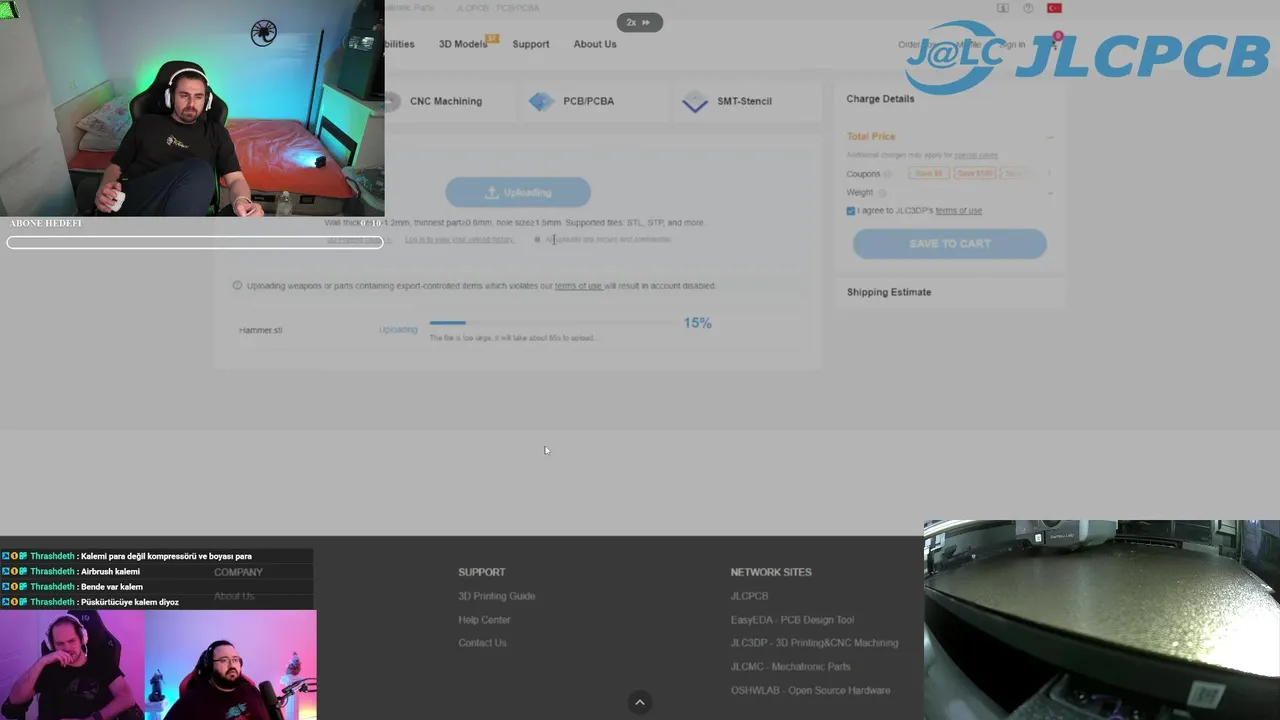Click the Hammer.stl upload progress bar

coord(552,323)
